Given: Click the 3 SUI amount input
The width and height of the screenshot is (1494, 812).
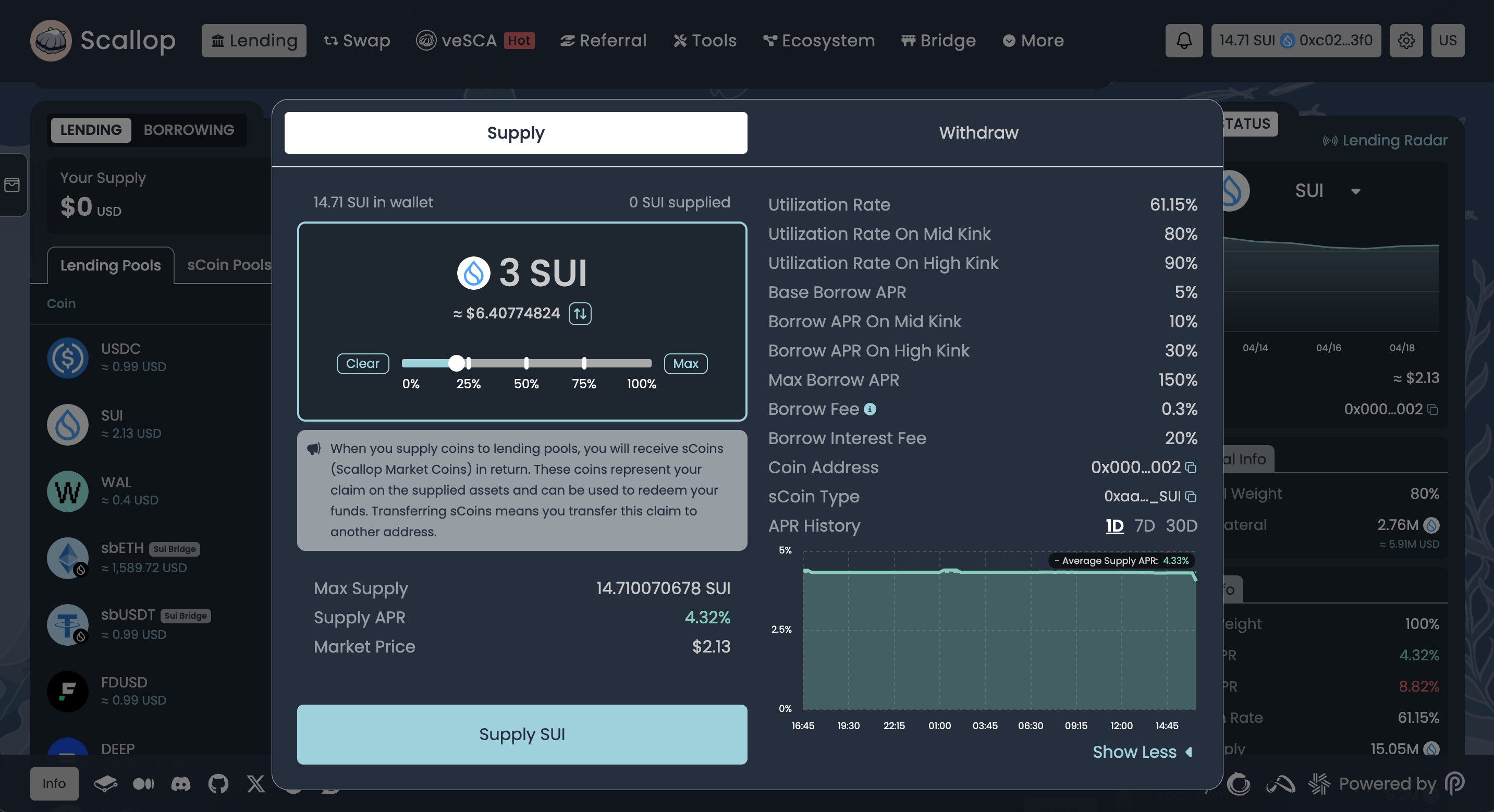Looking at the screenshot, I should (x=543, y=273).
